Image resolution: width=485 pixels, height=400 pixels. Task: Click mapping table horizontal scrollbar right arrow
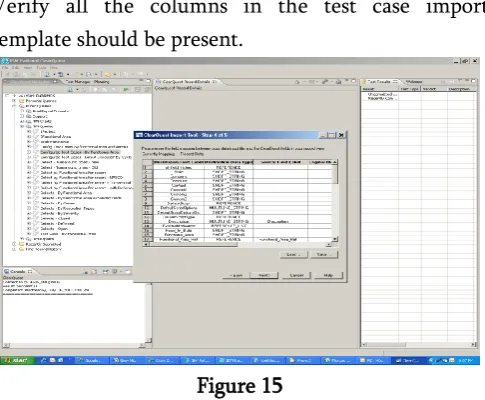pos(329,244)
